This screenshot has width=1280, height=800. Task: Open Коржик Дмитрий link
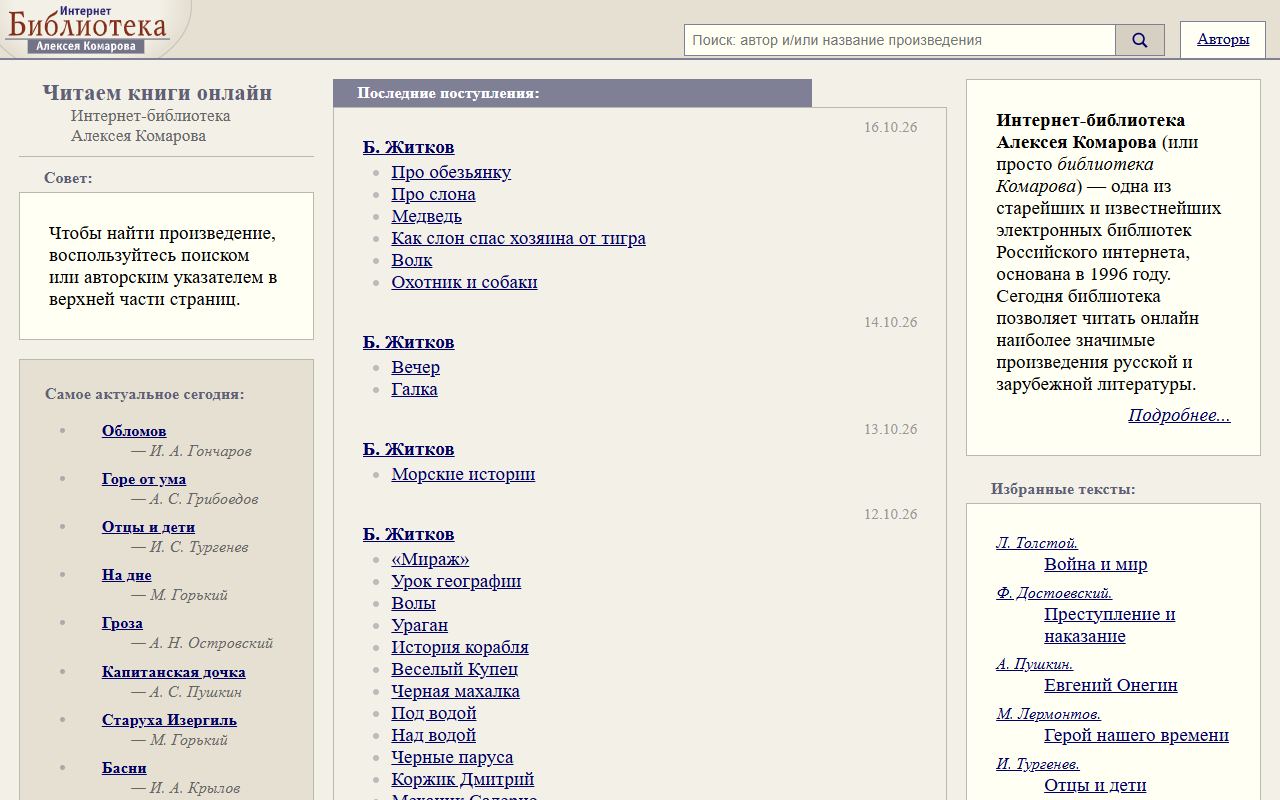coord(462,779)
